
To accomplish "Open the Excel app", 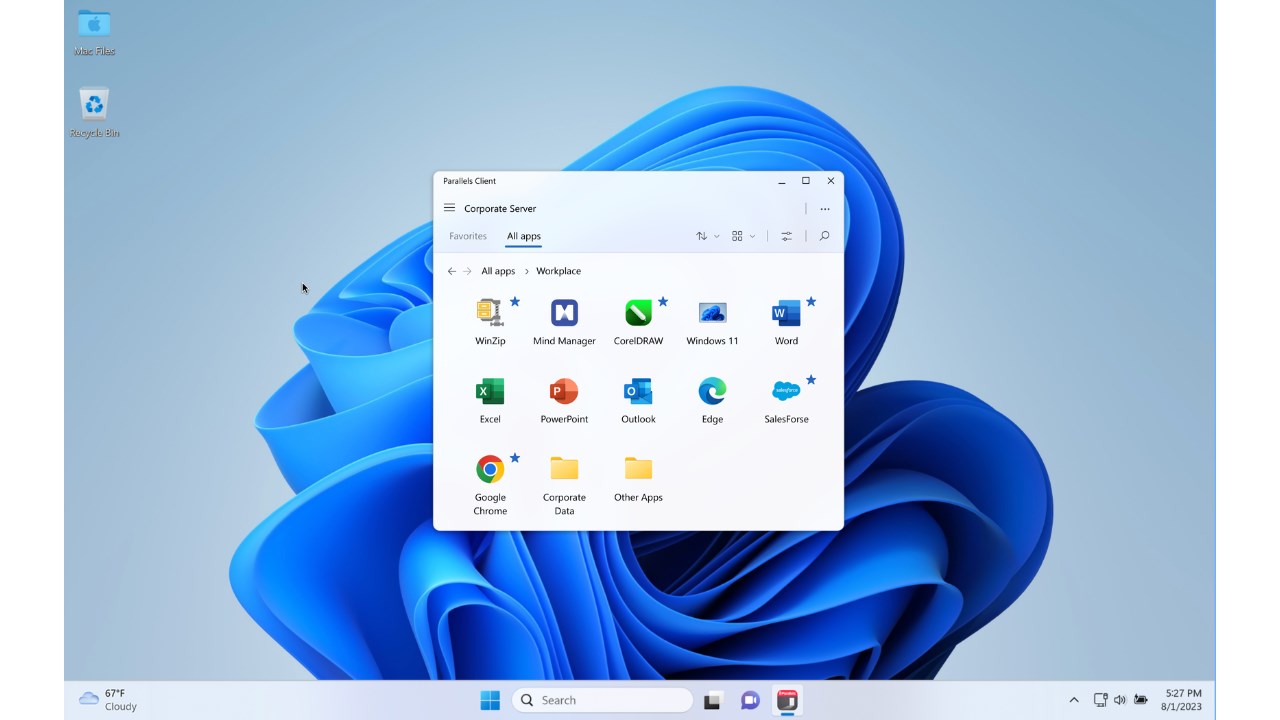I will tap(490, 400).
